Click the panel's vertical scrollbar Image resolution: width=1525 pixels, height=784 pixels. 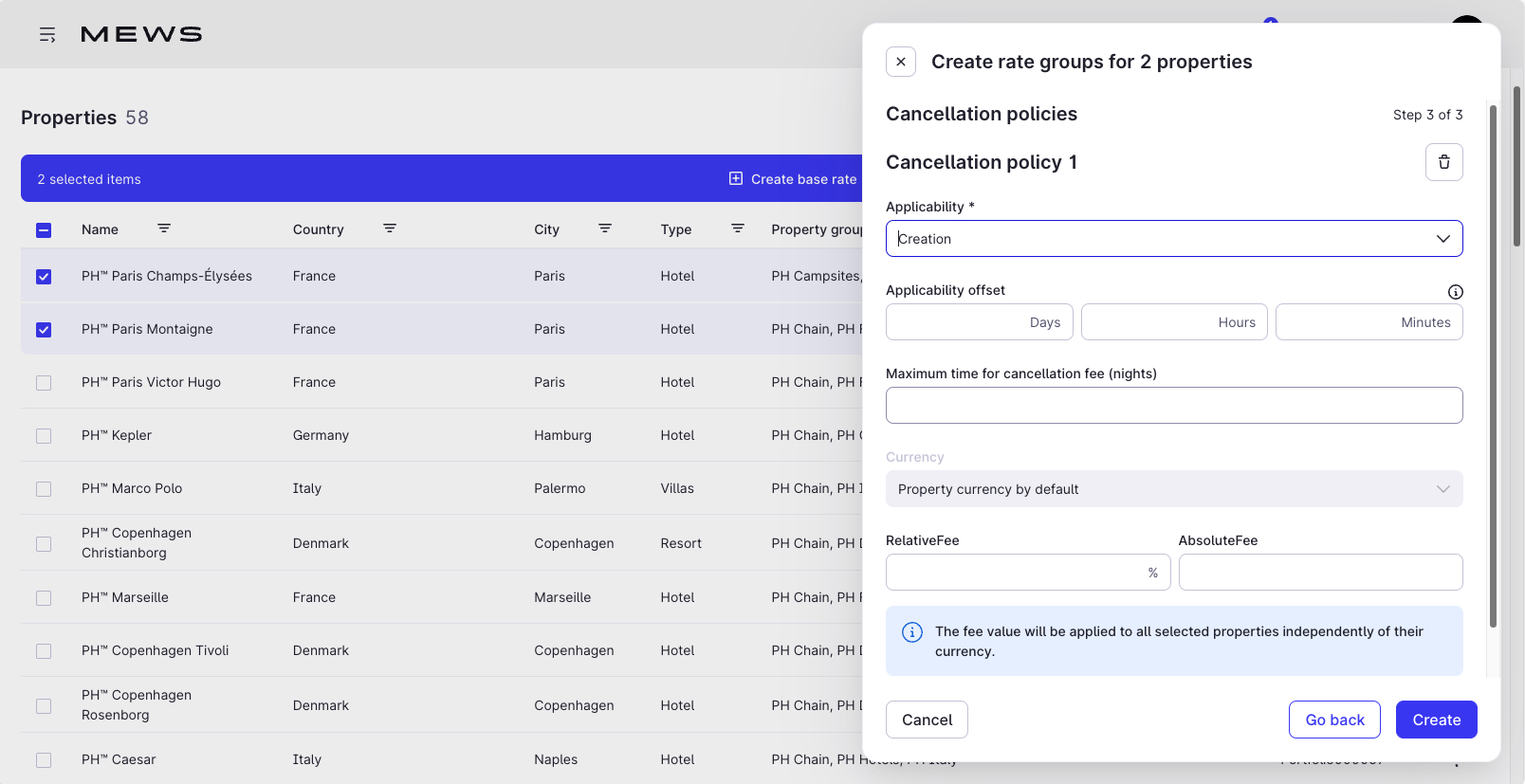1493,365
